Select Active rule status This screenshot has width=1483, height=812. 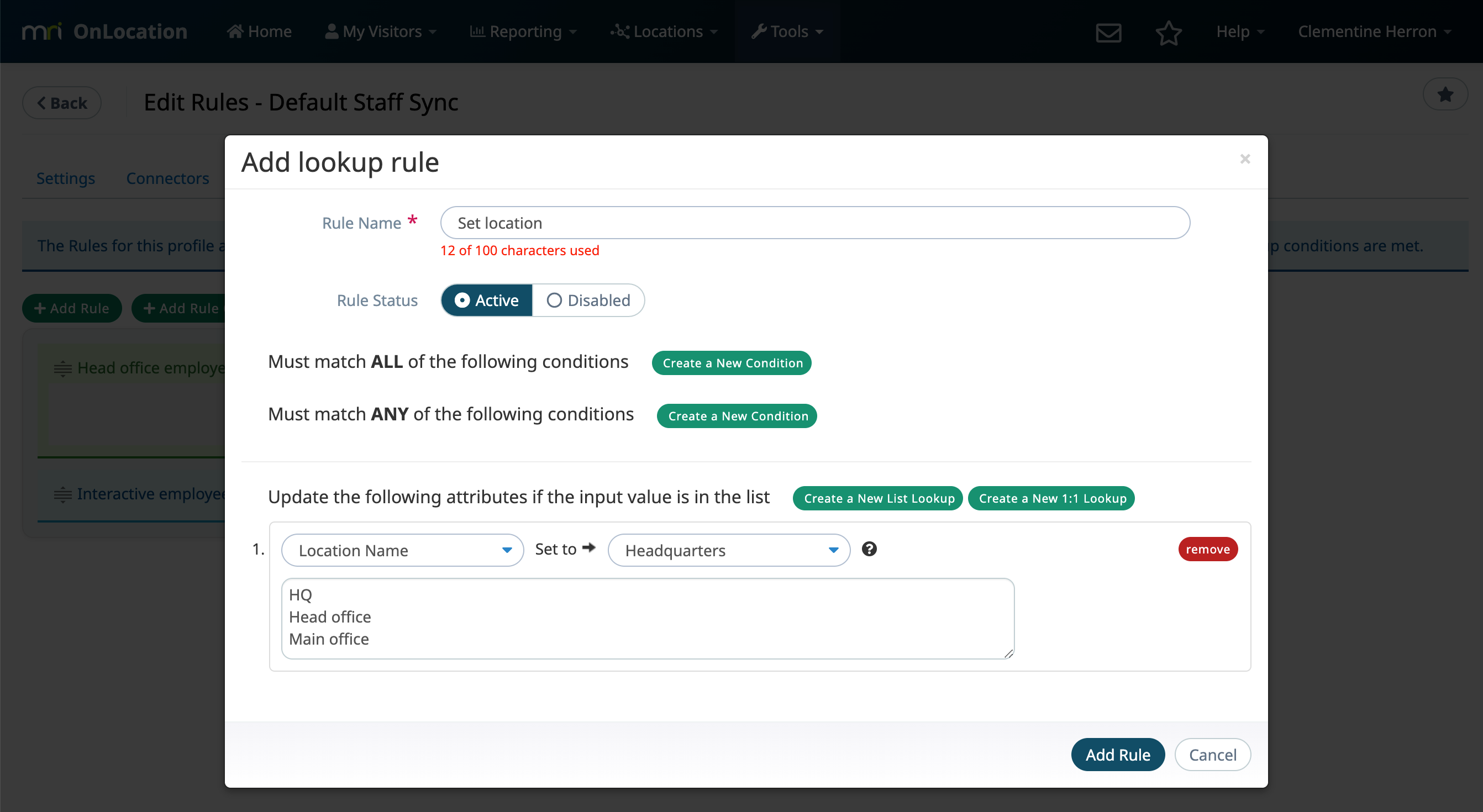pos(486,300)
